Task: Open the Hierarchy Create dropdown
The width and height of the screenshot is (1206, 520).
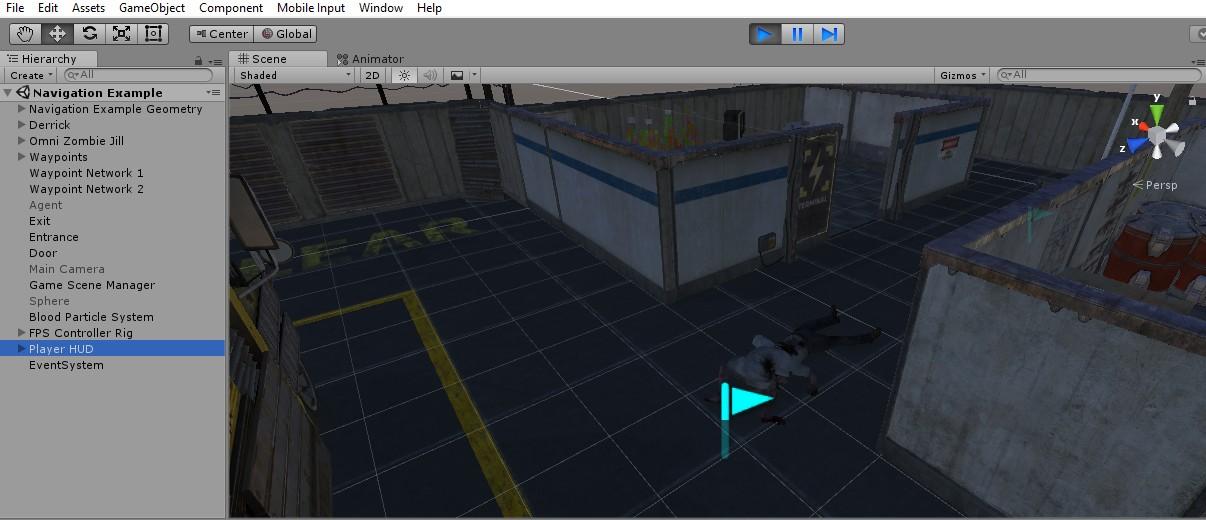Action: [31, 75]
